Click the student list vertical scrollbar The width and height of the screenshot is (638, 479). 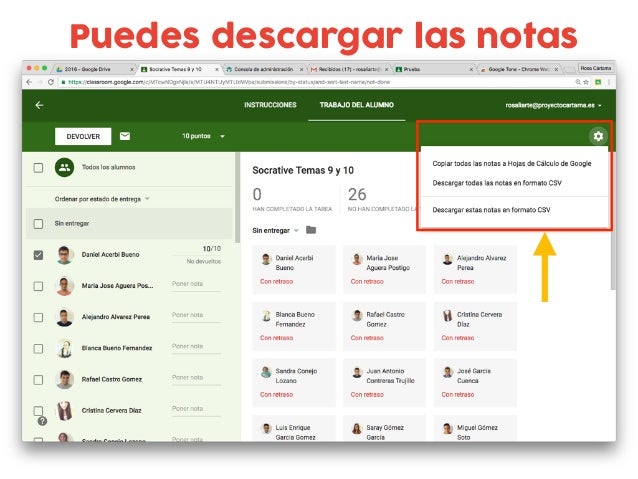[237, 198]
